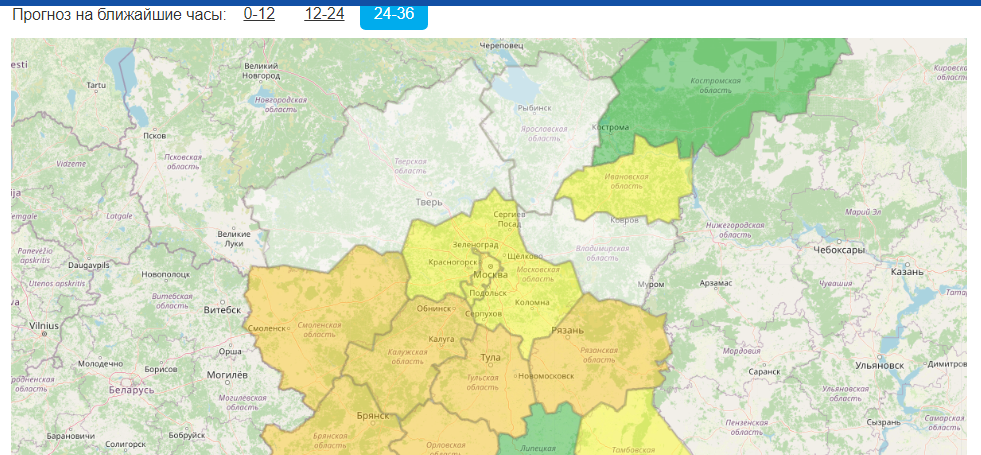Click the Казань city label
The height and width of the screenshot is (455, 981).
click(x=907, y=272)
